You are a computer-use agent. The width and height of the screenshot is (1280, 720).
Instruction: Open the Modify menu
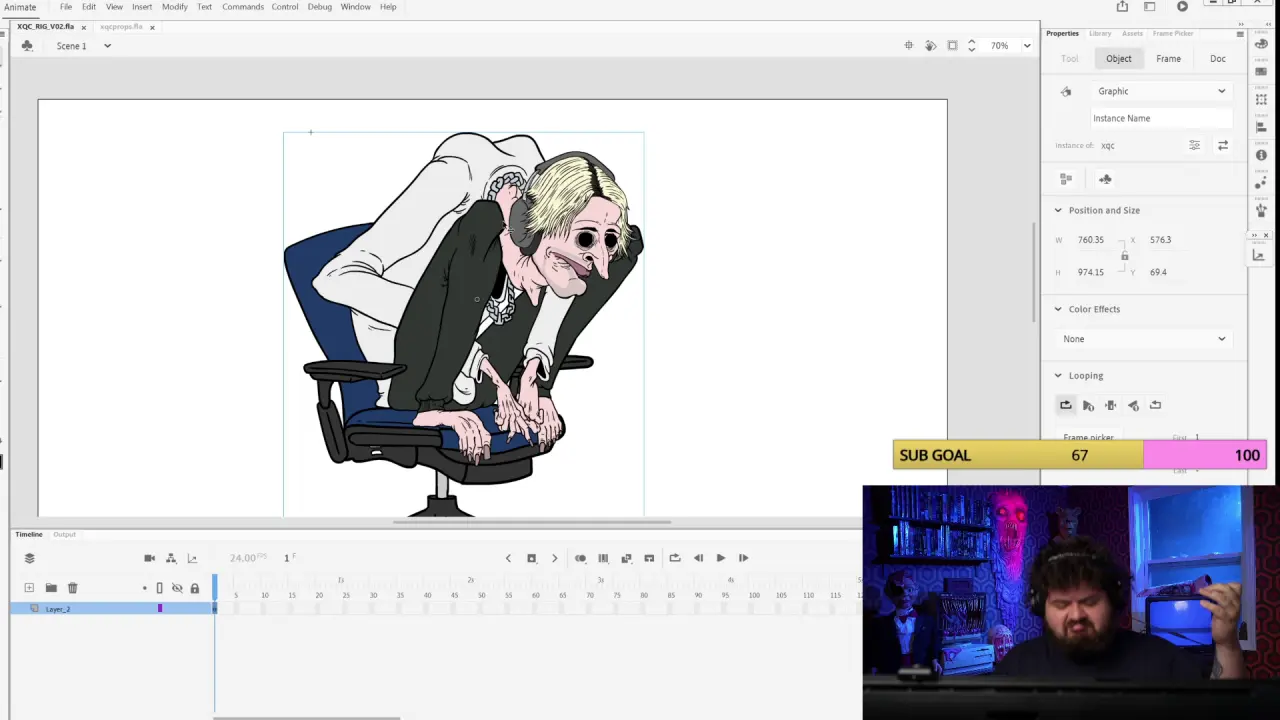[174, 7]
